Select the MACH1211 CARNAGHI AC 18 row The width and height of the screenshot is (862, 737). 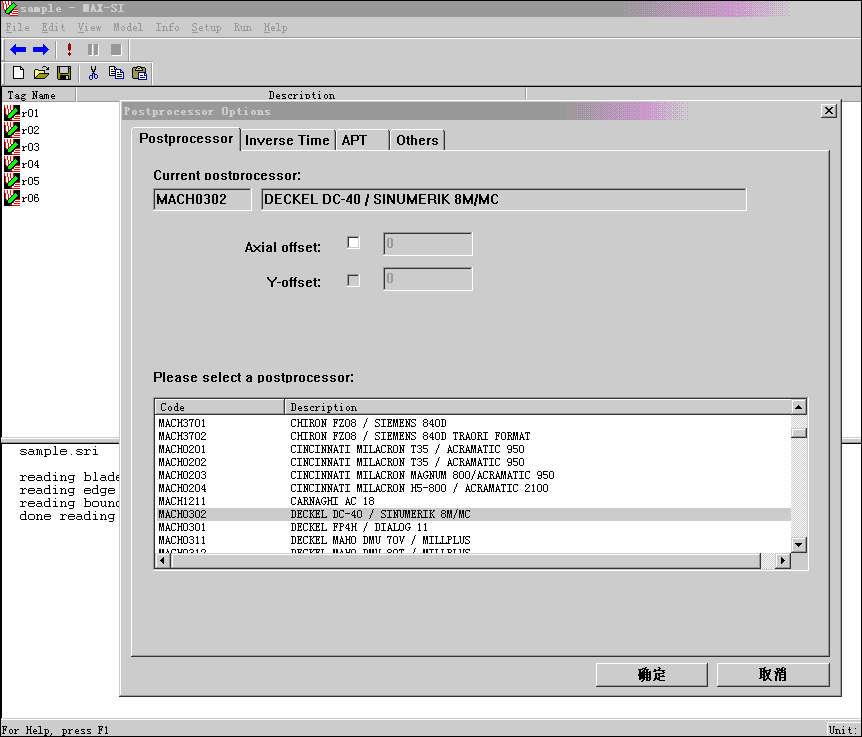[473, 501]
